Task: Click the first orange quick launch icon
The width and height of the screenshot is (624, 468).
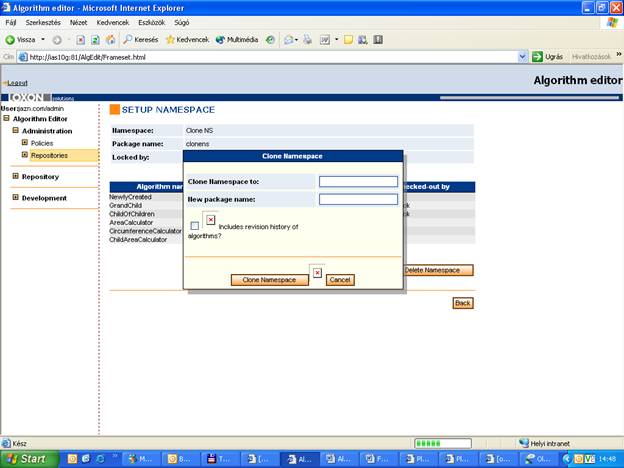Action: pyautogui.click(x=72, y=459)
